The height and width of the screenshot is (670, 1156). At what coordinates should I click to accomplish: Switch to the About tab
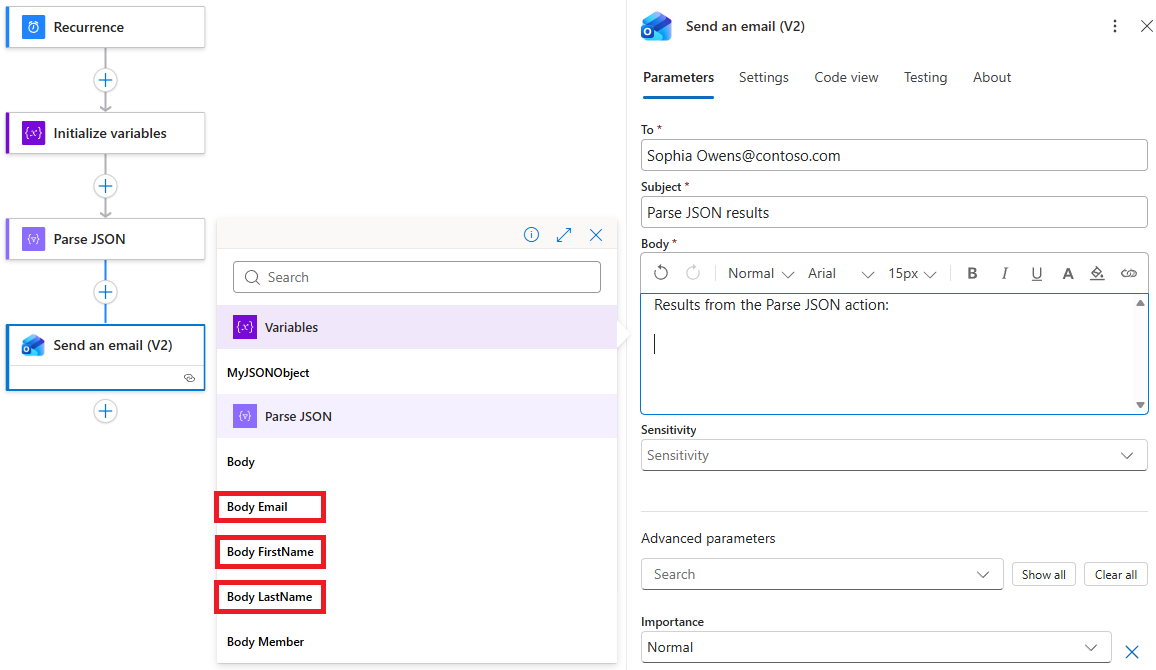pos(992,77)
